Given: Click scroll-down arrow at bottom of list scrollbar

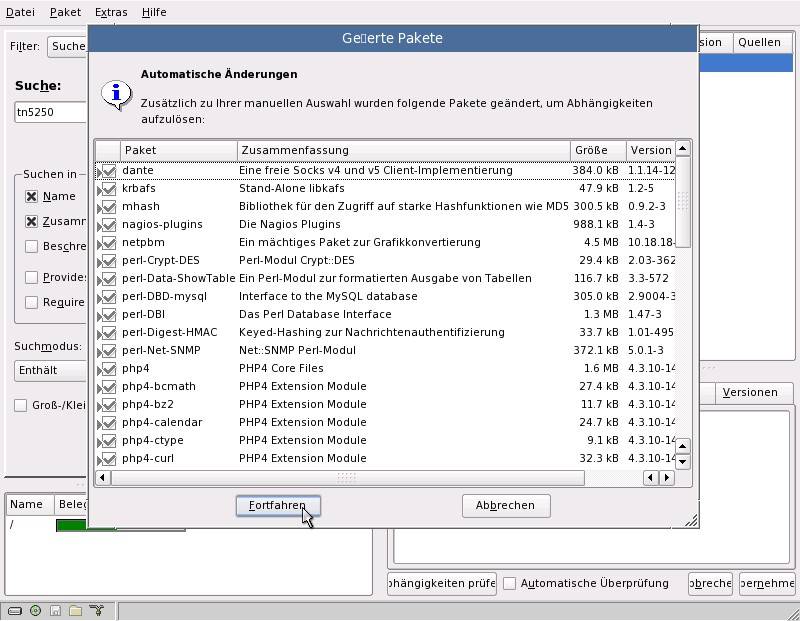Looking at the screenshot, I should point(683,462).
